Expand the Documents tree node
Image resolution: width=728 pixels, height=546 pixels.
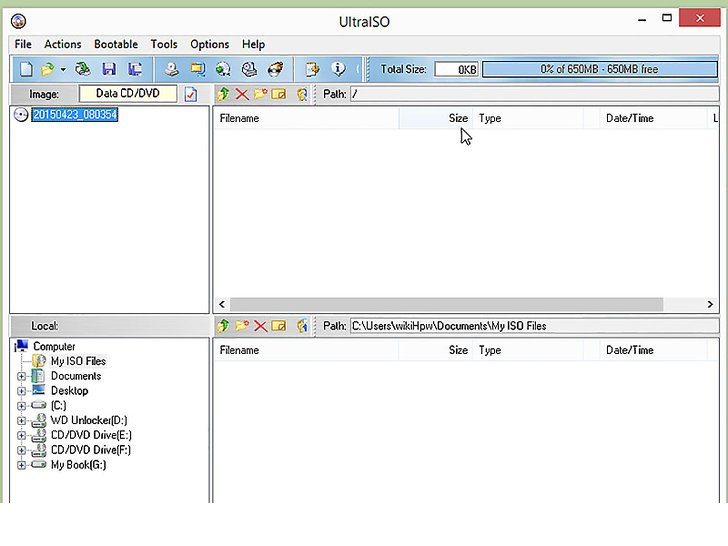(21, 376)
